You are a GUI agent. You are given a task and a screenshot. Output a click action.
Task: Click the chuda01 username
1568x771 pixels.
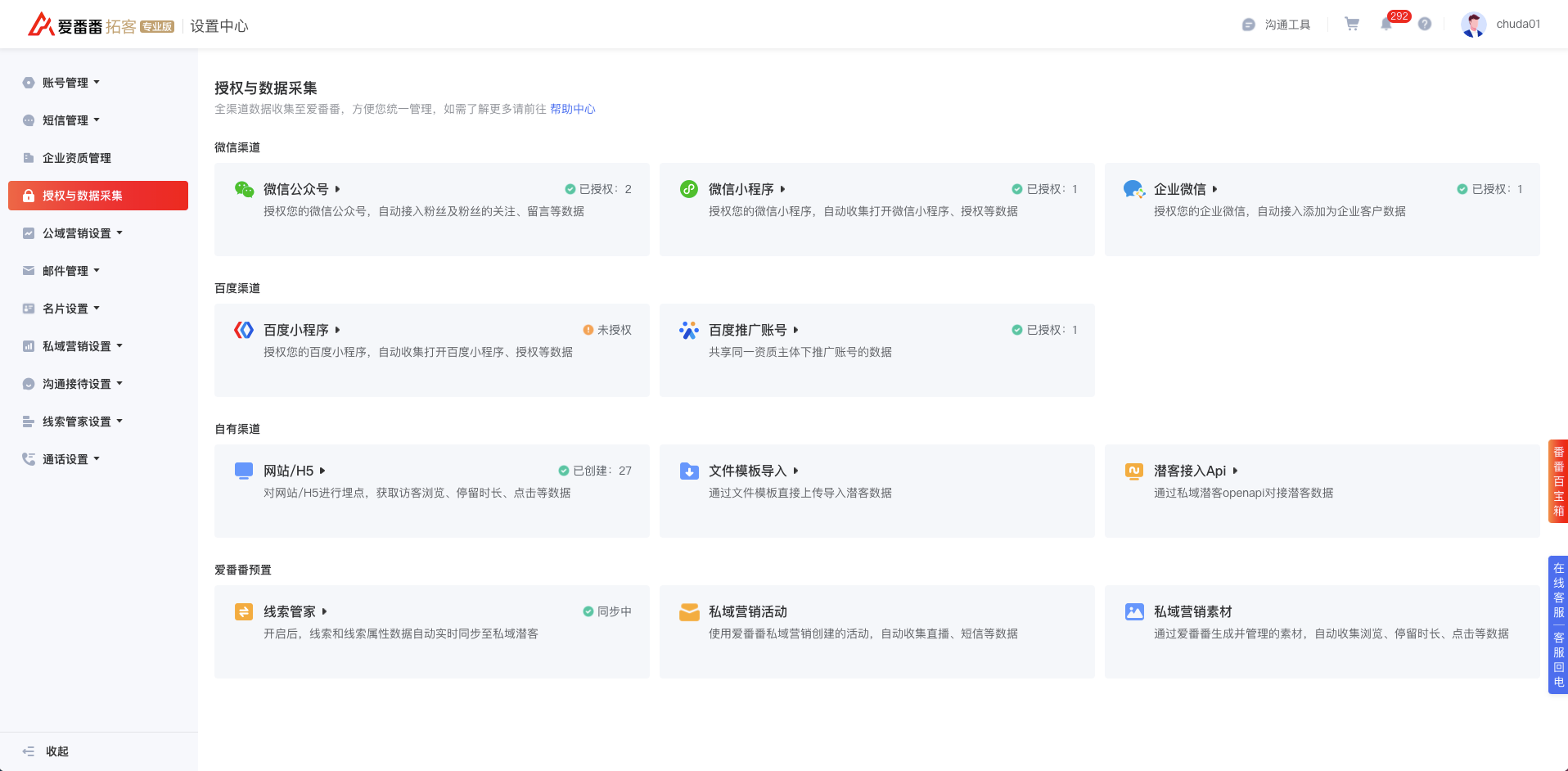[1518, 24]
